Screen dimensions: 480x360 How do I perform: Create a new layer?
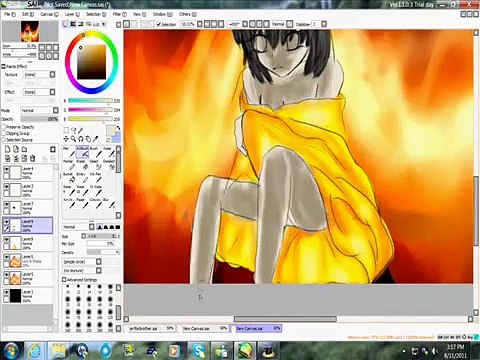pyautogui.click(x=8, y=149)
